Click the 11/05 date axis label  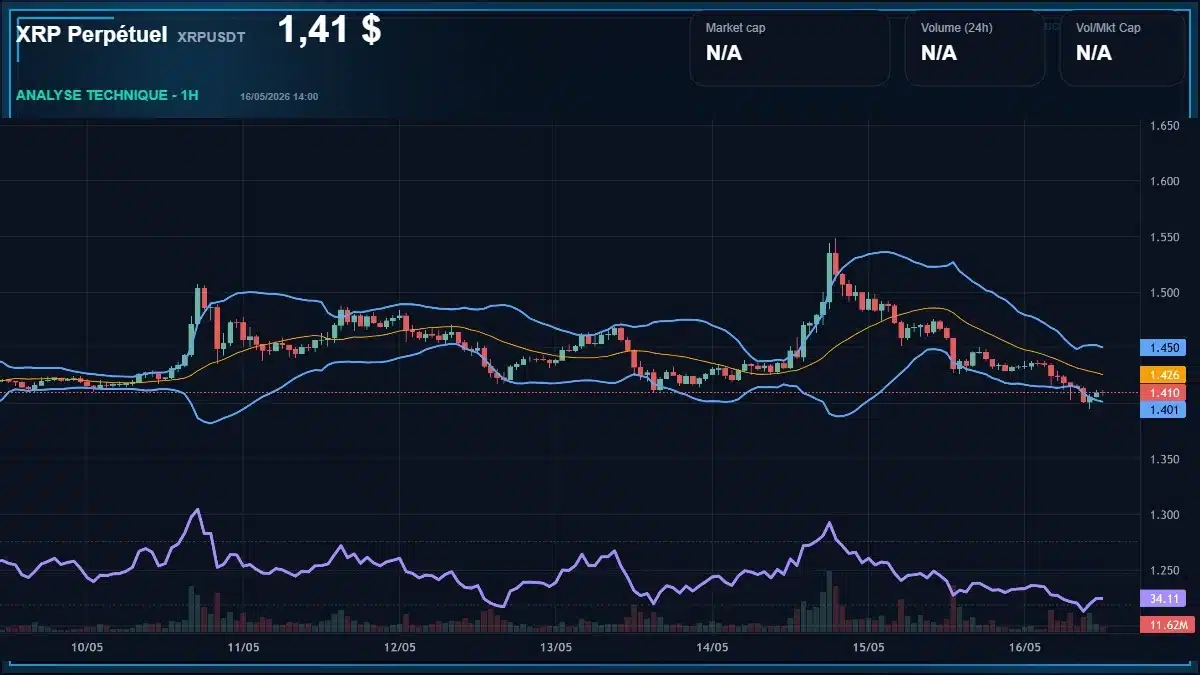[243, 647]
